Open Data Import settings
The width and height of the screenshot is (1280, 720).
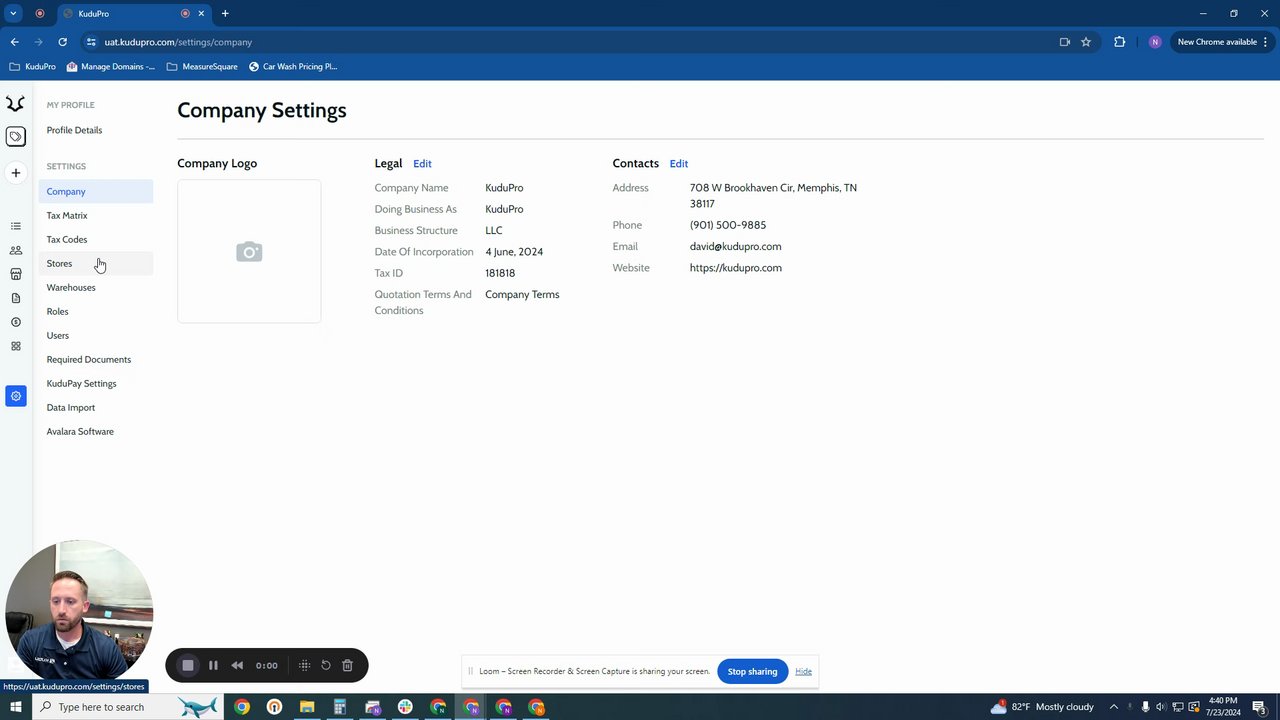tap(71, 407)
